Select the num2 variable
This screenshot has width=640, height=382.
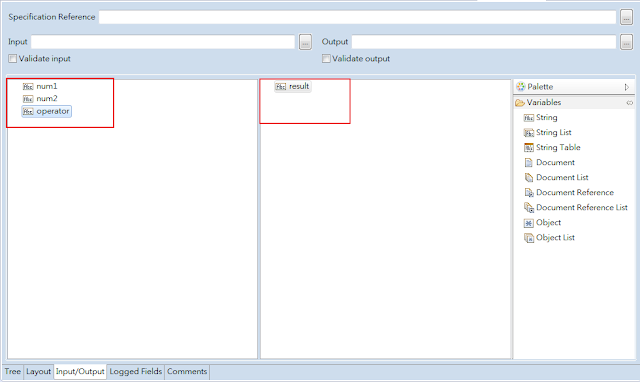(40, 99)
